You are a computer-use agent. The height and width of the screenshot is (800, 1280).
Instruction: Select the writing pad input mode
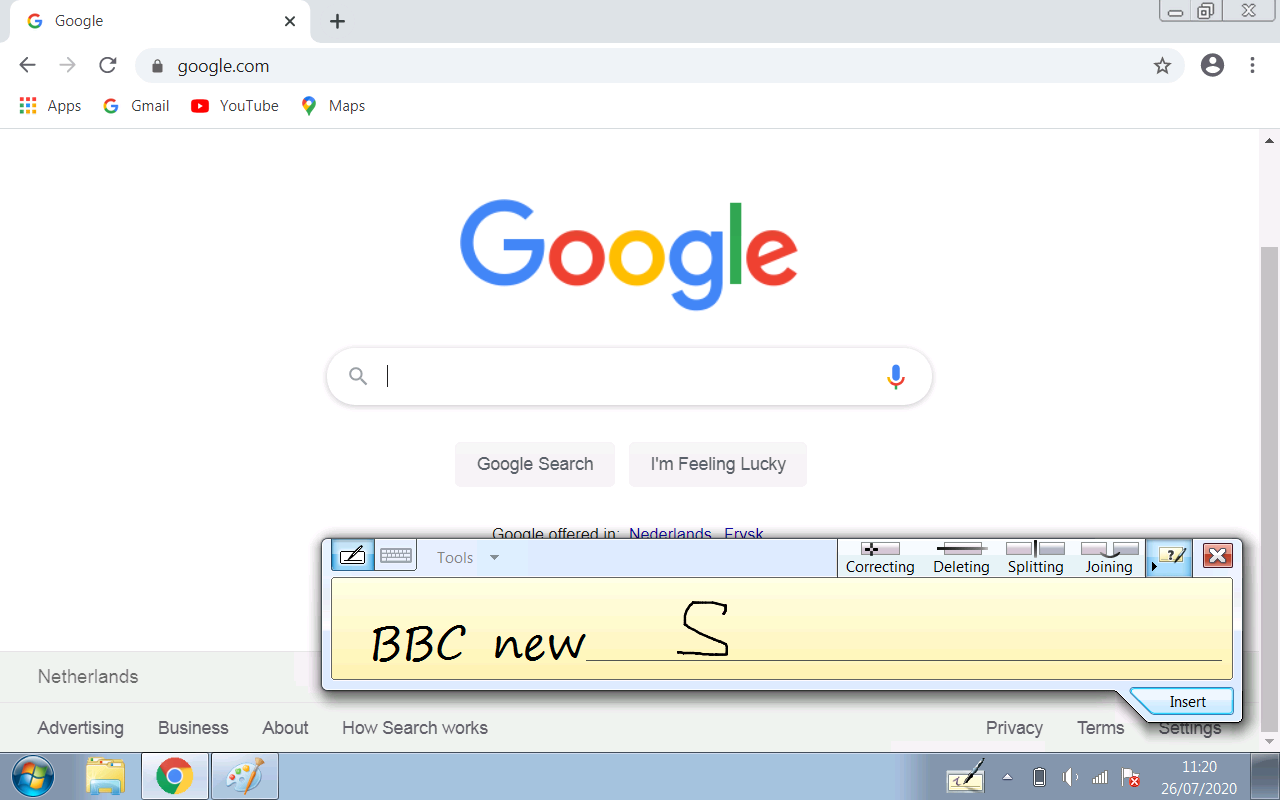[352, 554]
